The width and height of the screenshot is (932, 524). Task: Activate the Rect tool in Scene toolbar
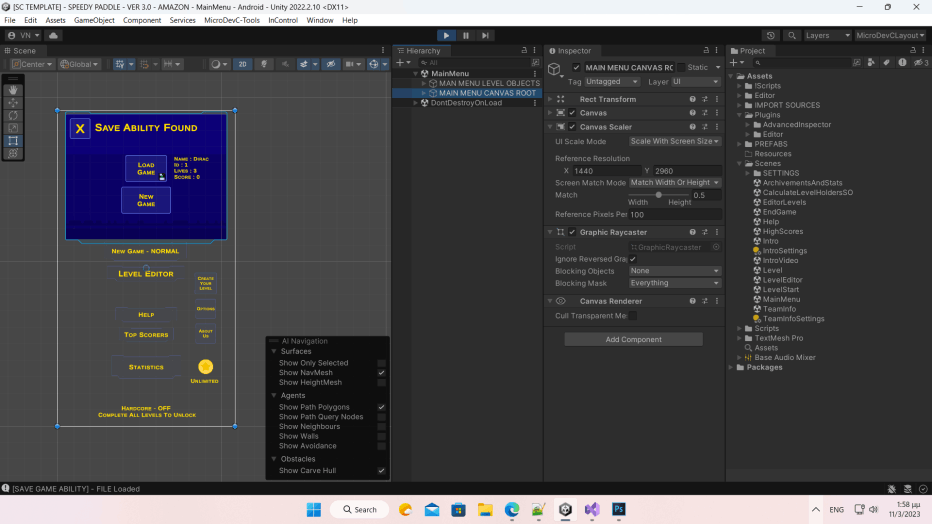tap(14, 141)
